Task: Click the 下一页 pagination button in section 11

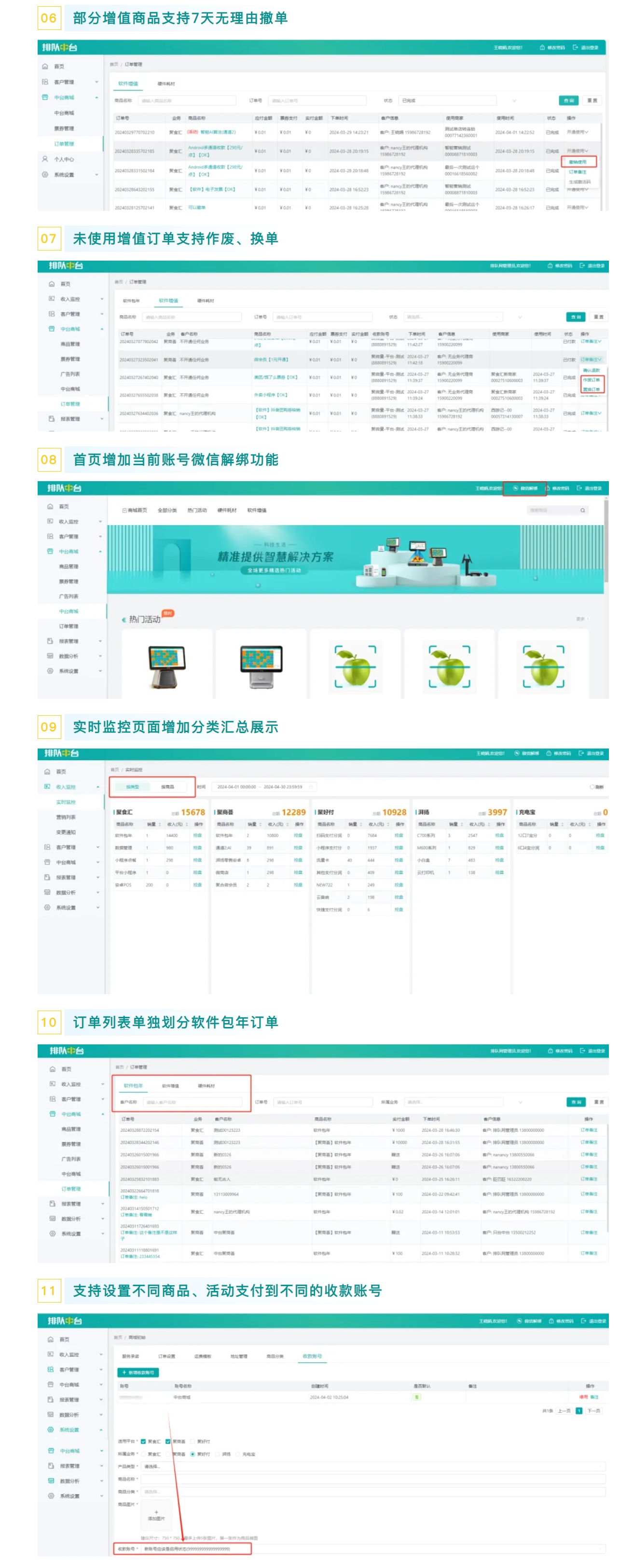Action: (x=593, y=1410)
